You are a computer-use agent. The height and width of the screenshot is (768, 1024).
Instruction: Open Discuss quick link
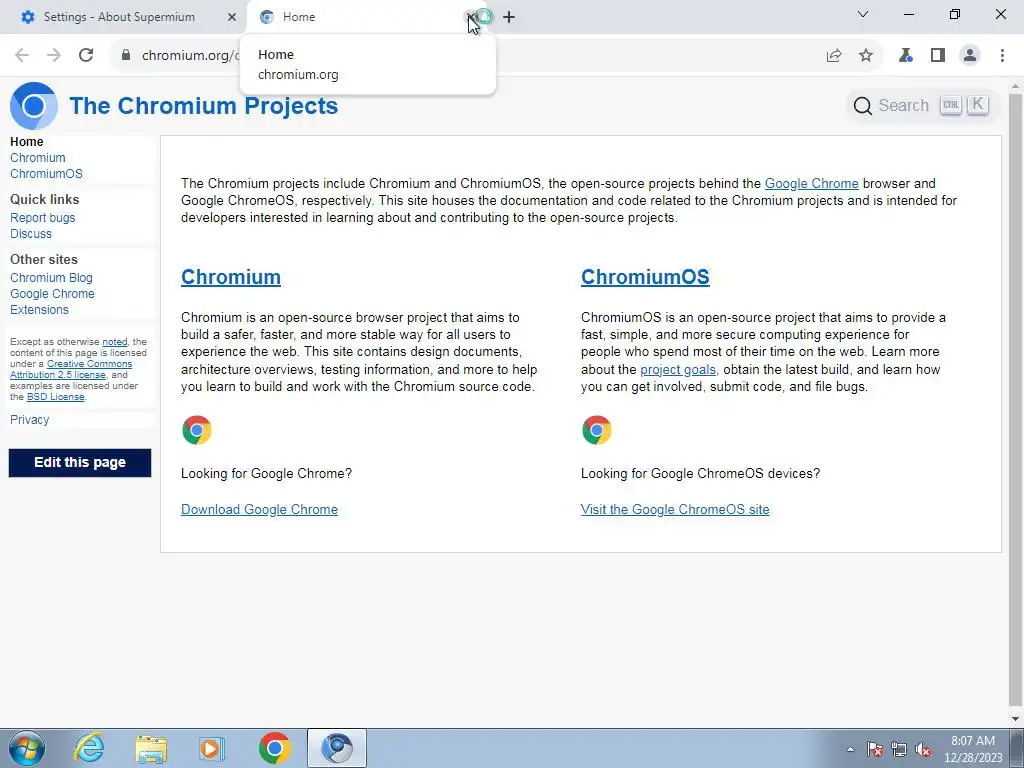(31, 234)
